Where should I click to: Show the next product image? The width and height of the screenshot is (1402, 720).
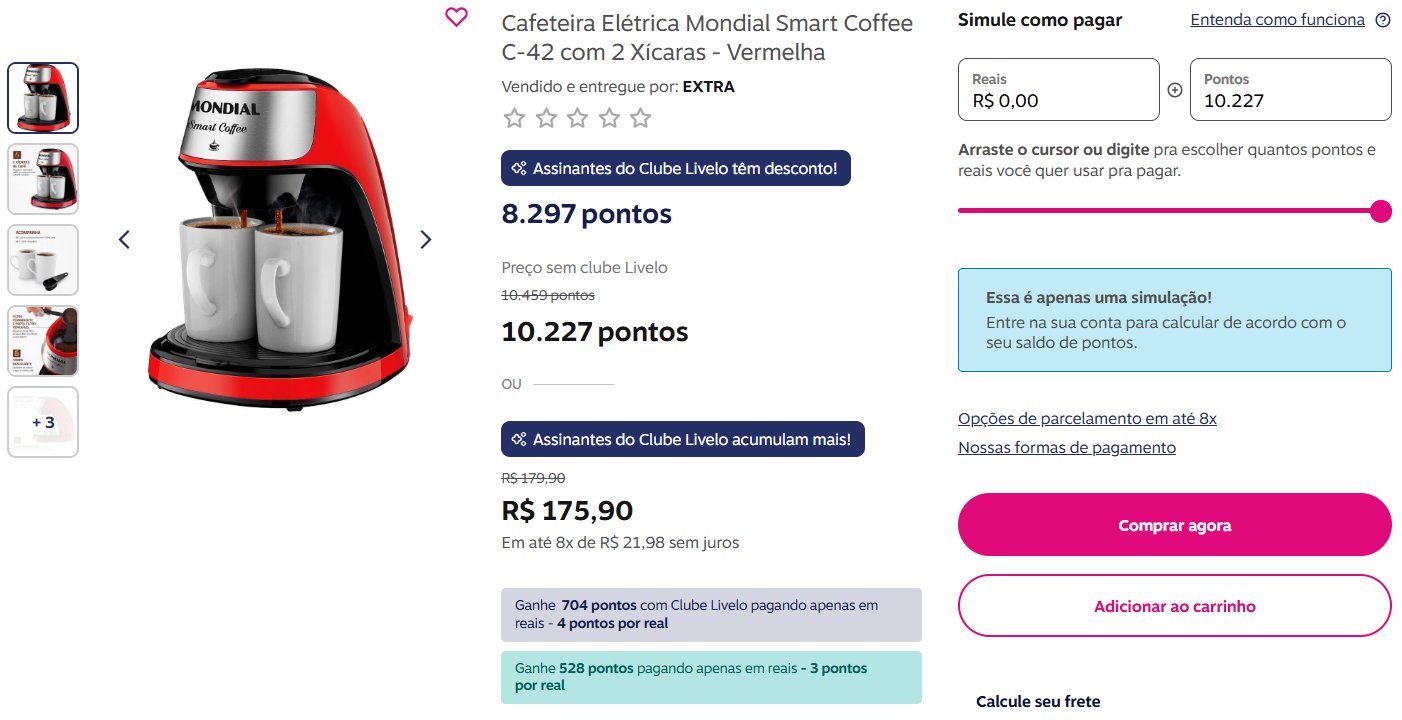coord(426,240)
